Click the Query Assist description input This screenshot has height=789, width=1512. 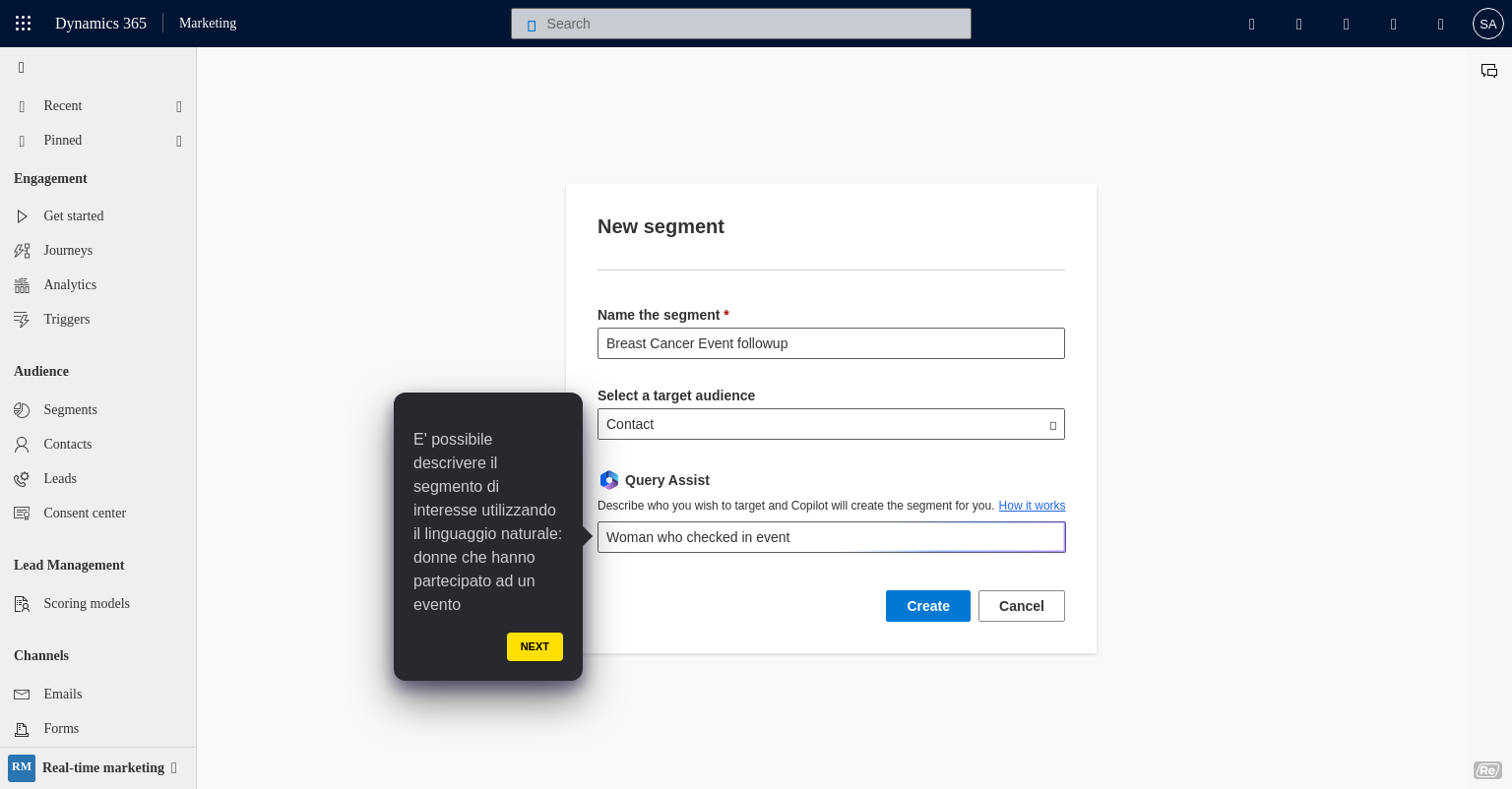831,537
